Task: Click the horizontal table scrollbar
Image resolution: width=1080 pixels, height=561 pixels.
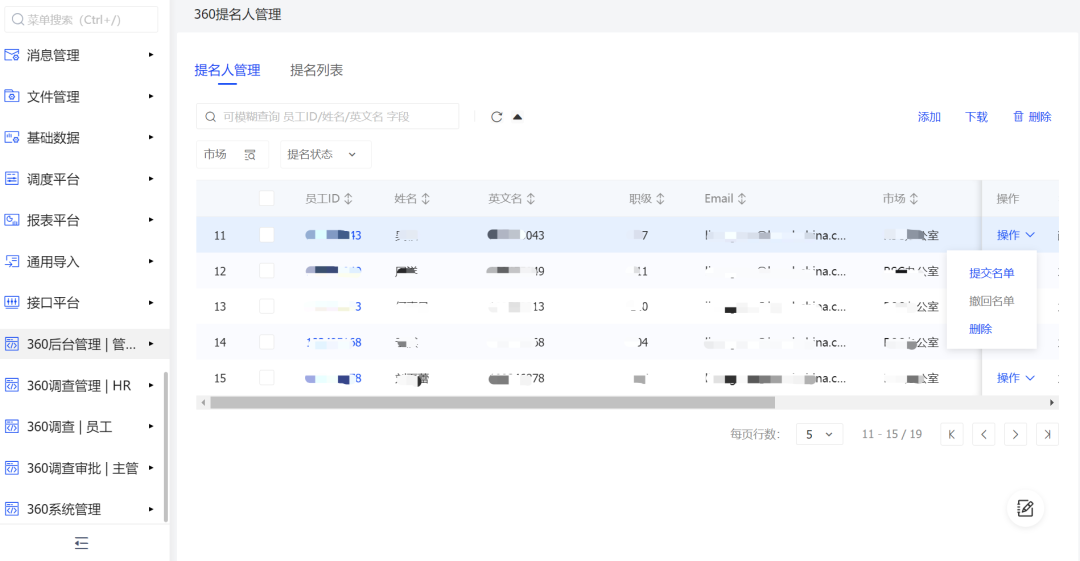Action: tap(492, 402)
